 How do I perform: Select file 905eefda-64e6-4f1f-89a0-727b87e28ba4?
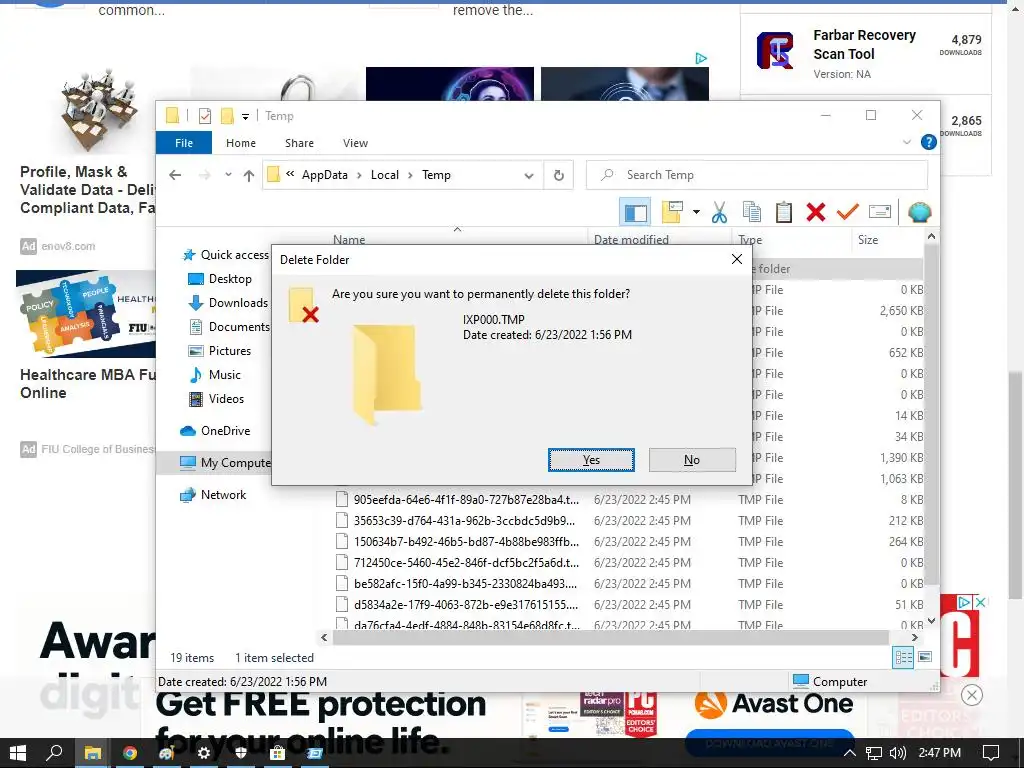coord(466,500)
